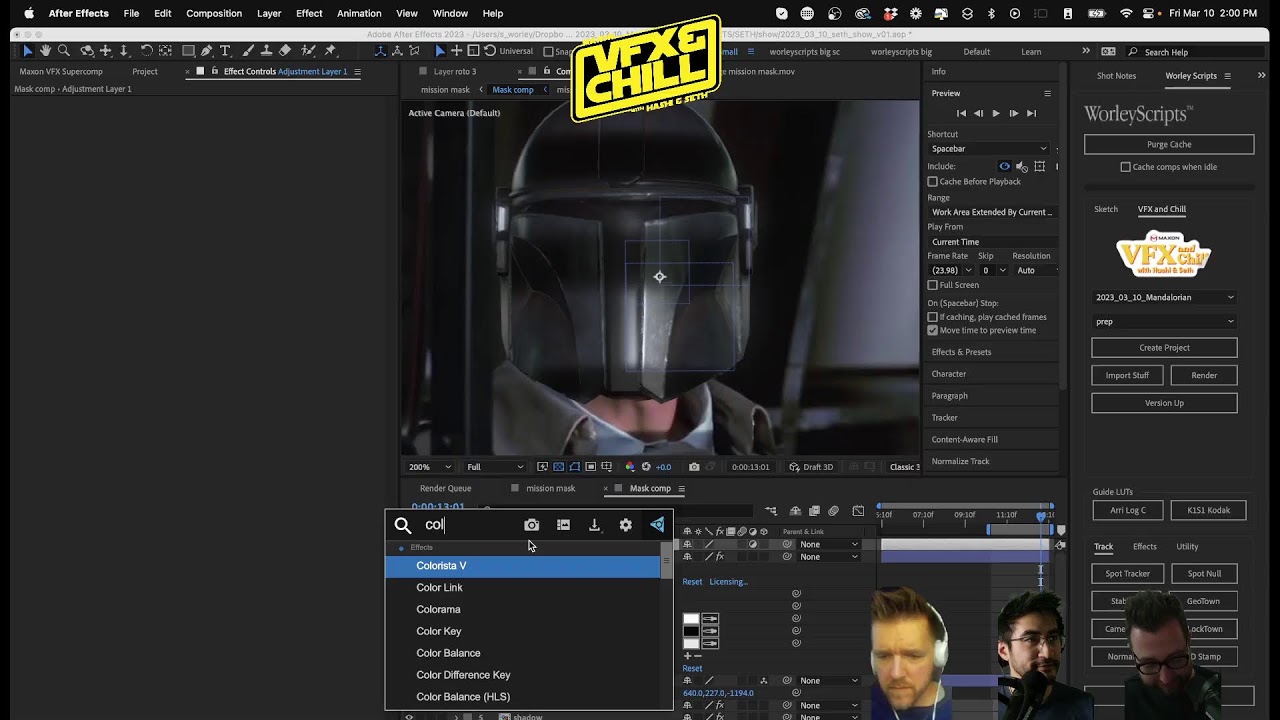Click the Import Stuff button

(1127, 375)
